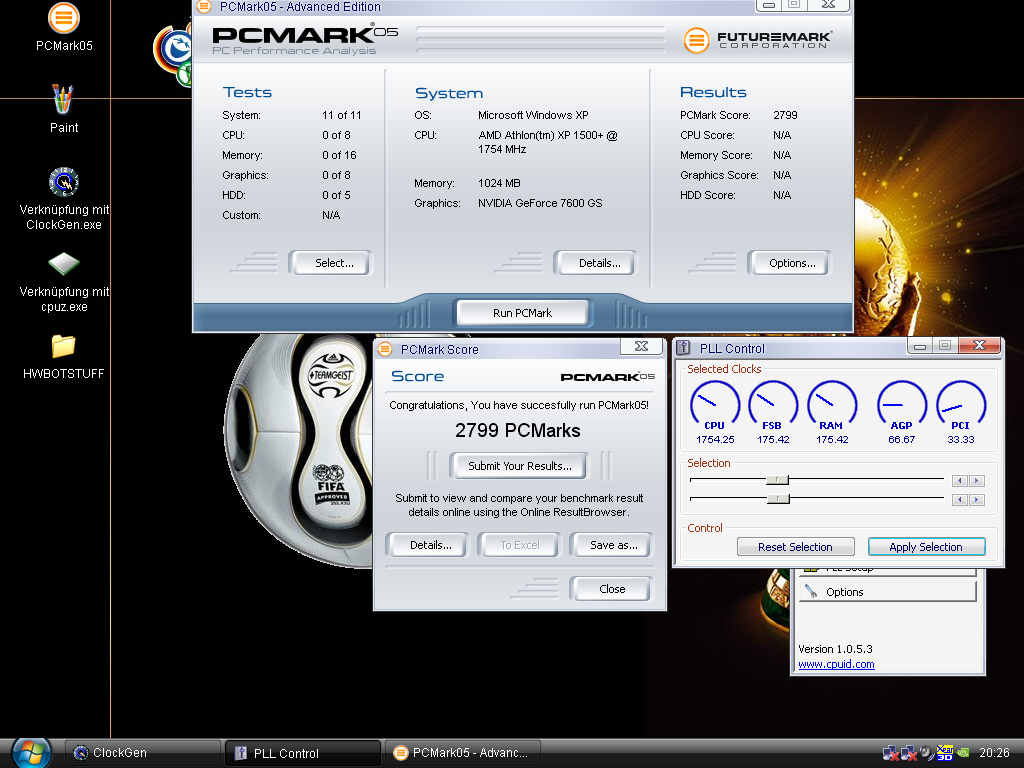Open the PCMark05 desktop shortcut
1024x768 pixels.
tap(63, 27)
